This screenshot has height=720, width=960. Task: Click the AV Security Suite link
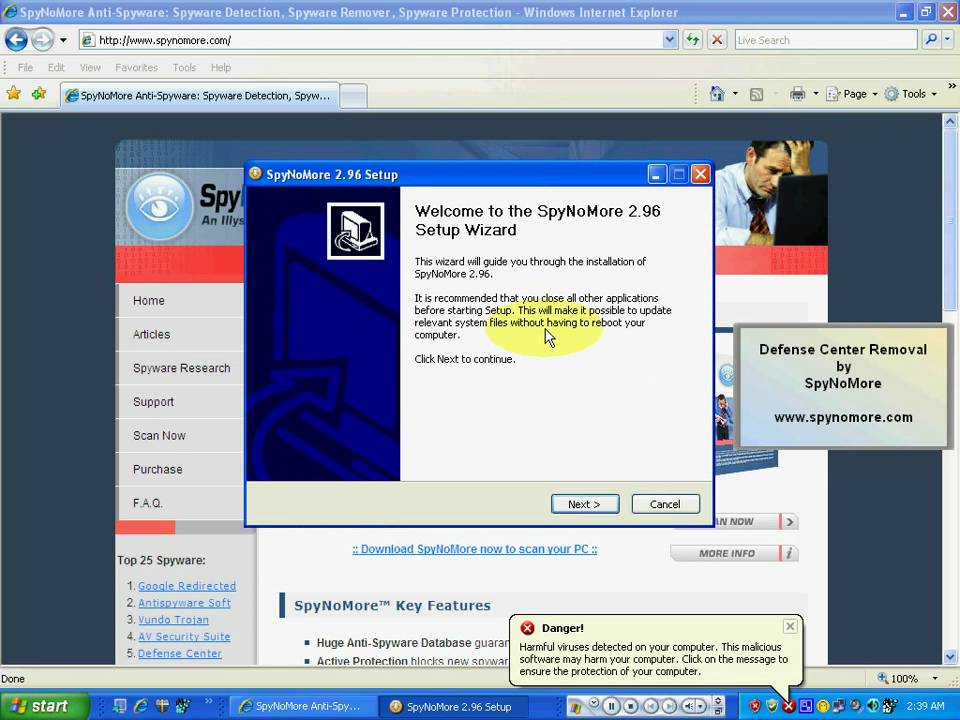tap(184, 636)
